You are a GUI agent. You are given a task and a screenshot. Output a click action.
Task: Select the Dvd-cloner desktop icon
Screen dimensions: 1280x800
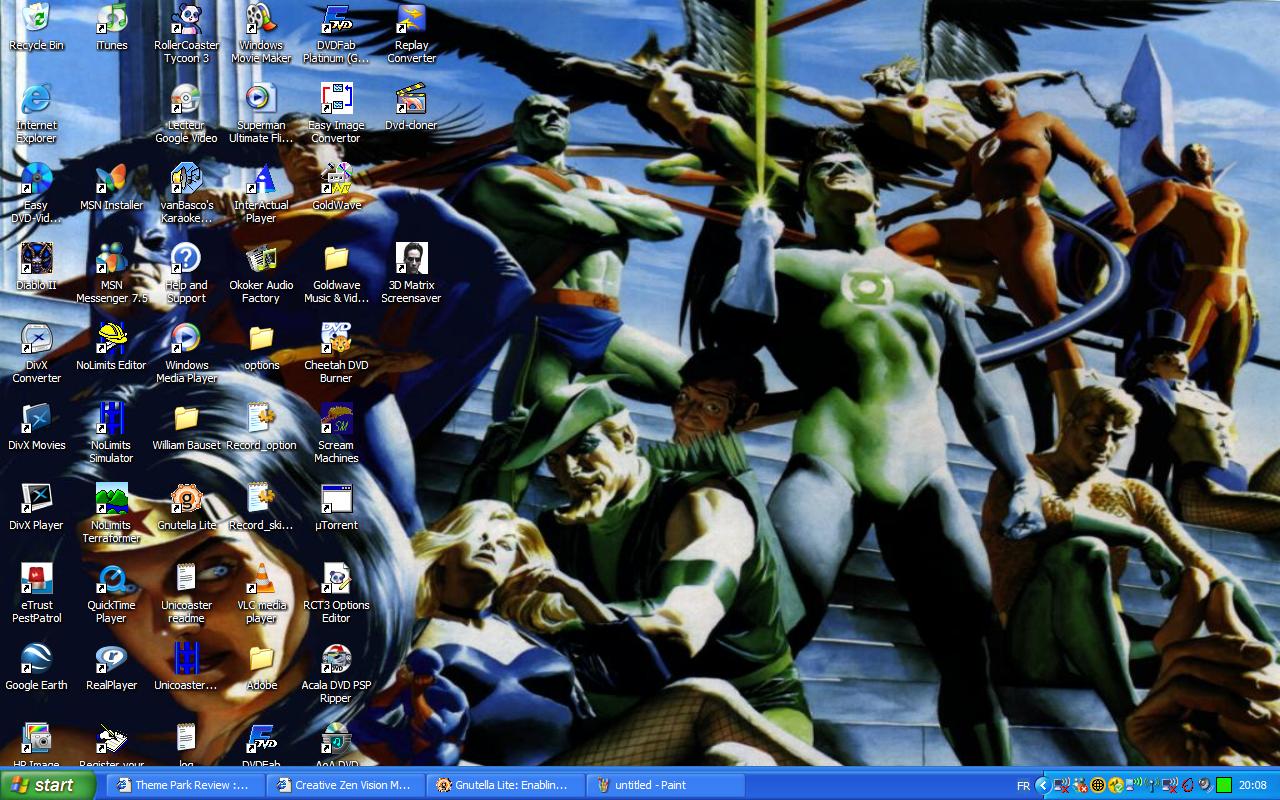point(411,107)
